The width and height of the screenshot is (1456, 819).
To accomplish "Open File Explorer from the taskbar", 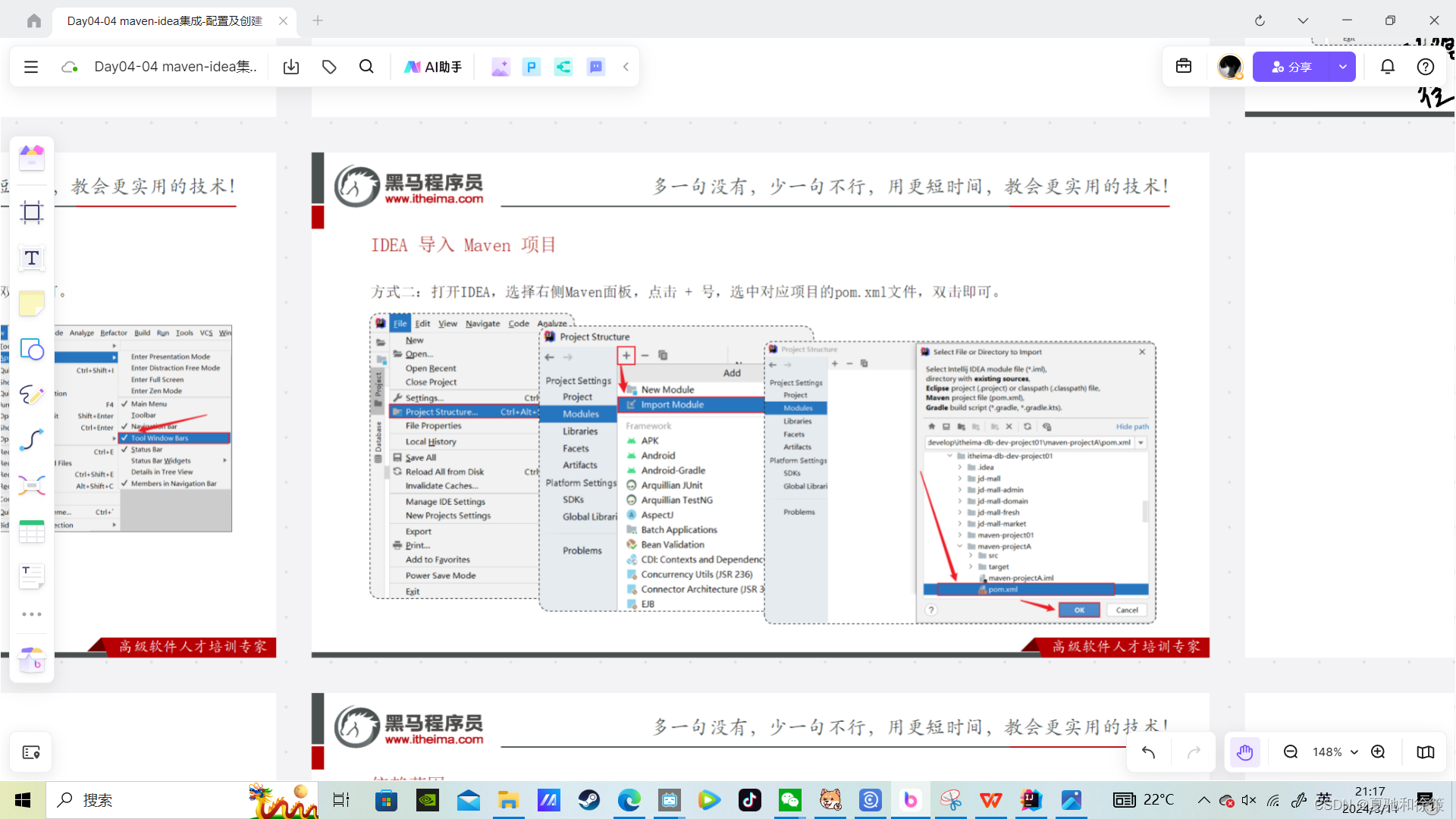I will [x=508, y=800].
